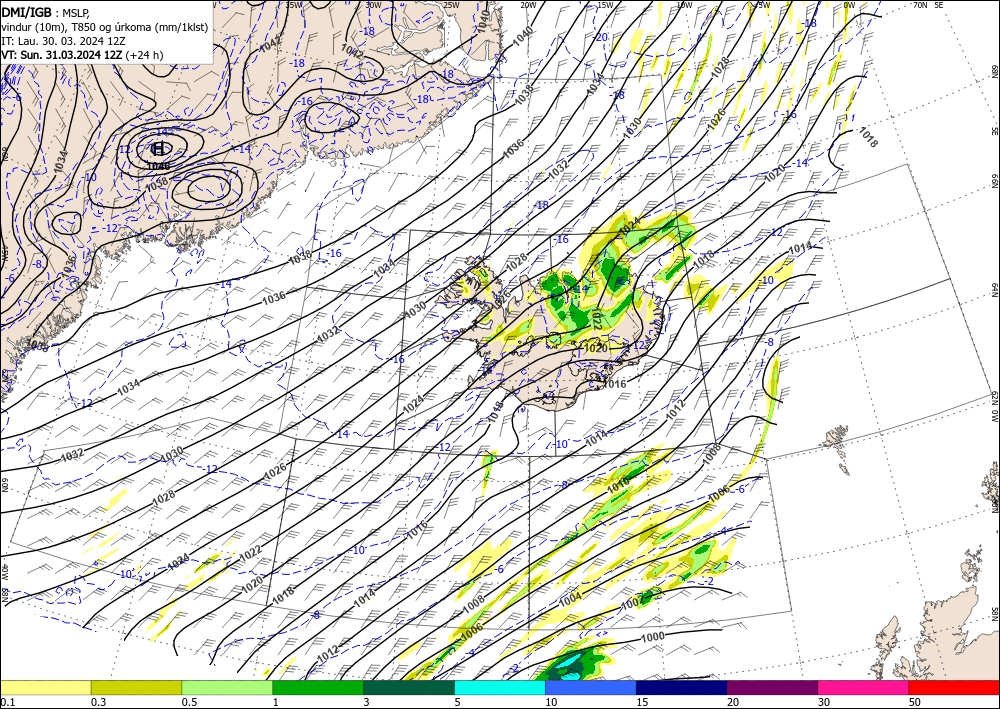Click the 1046 pressure label below the H

pos(158,166)
